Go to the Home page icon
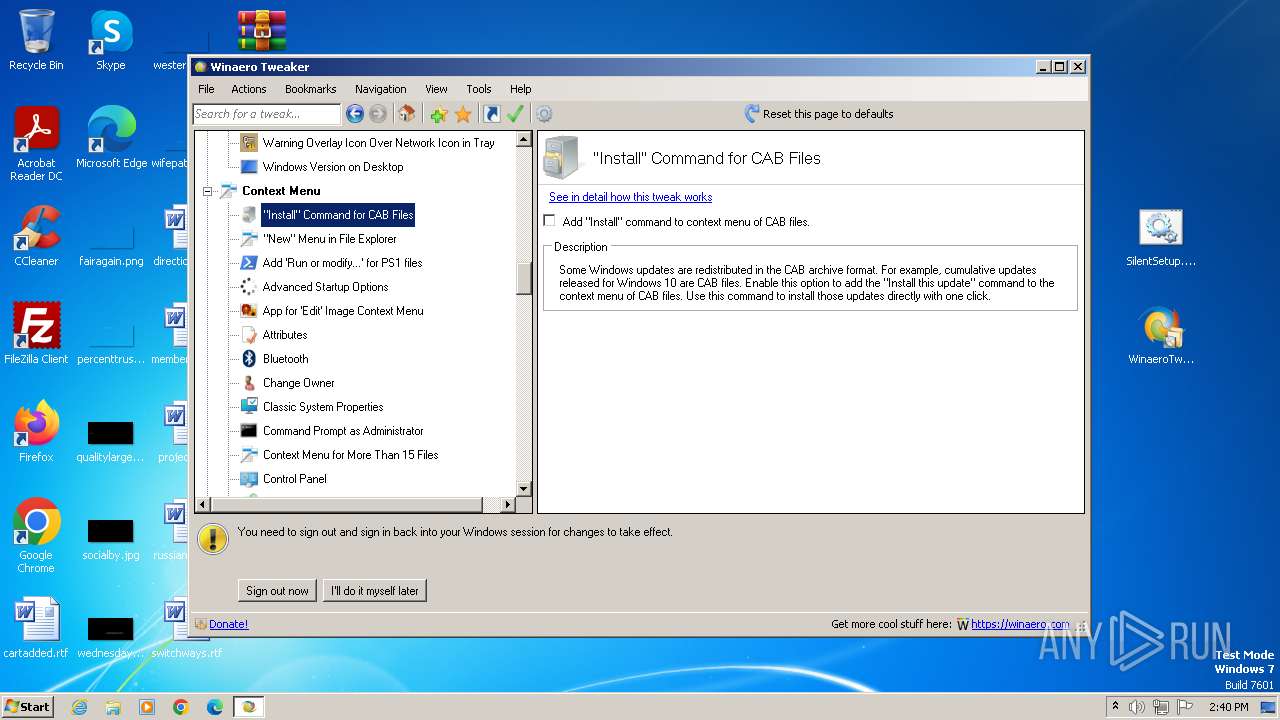Viewport: 1280px width, 720px height. [x=406, y=114]
